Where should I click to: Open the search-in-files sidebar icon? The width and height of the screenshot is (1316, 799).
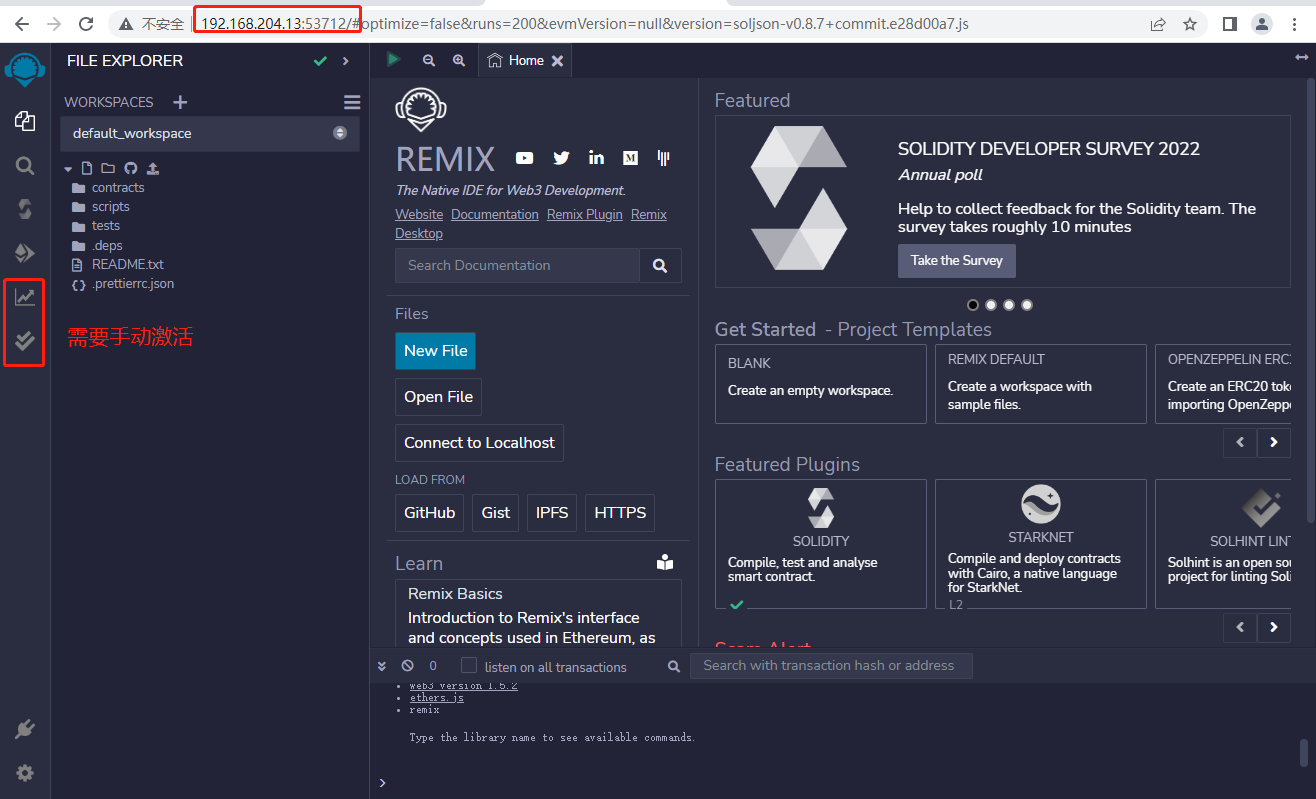(x=25, y=165)
